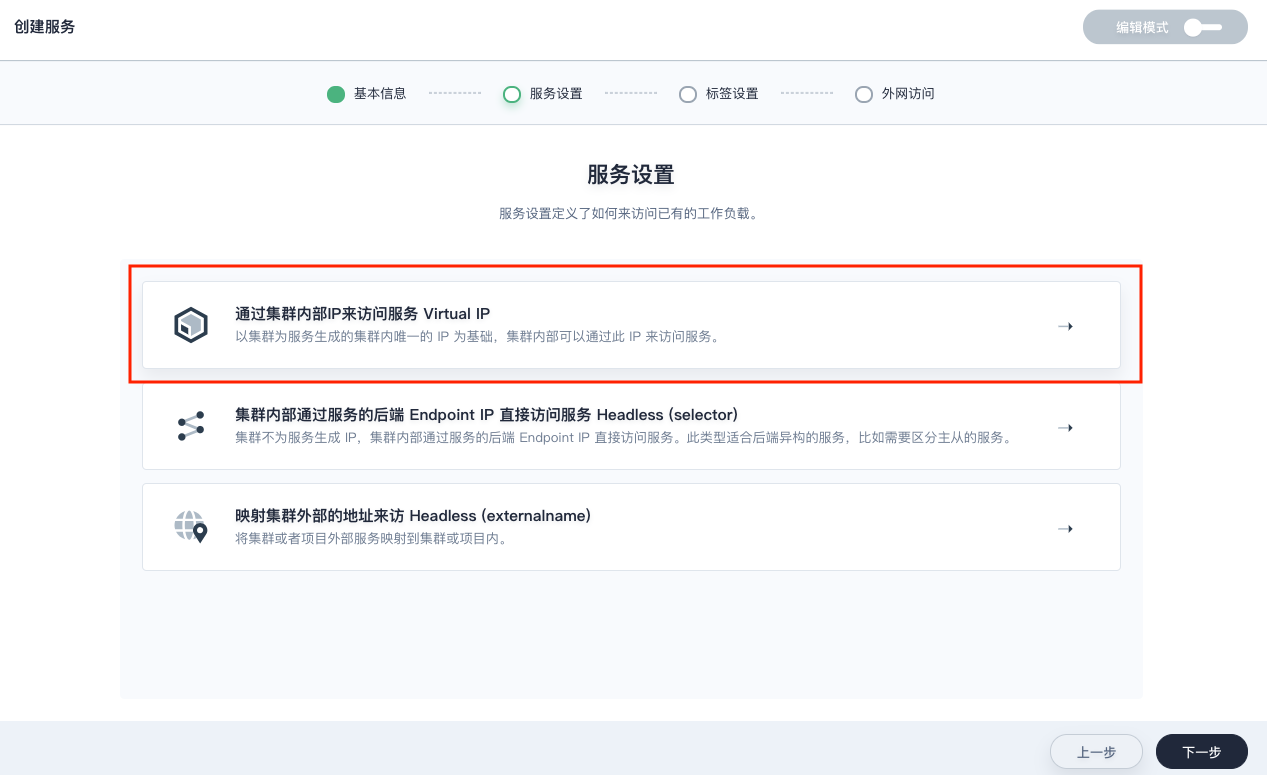Toggle the 编辑模式 switch
The height and width of the screenshot is (775, 1267).
(1202, 28)
